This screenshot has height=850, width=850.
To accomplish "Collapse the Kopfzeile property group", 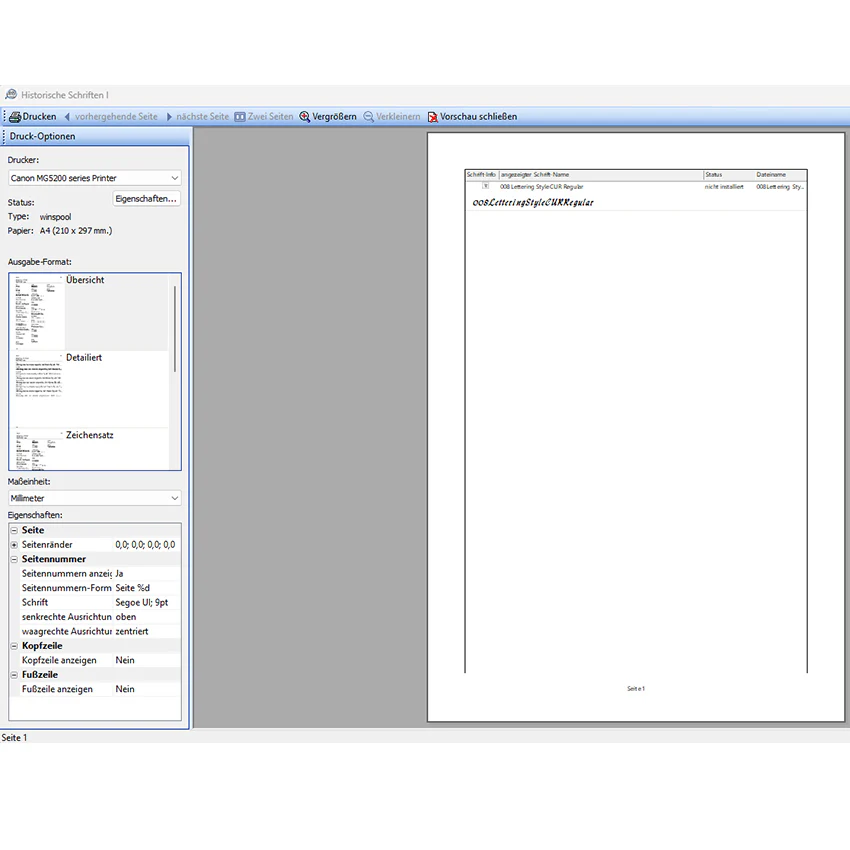I will 15,646.
